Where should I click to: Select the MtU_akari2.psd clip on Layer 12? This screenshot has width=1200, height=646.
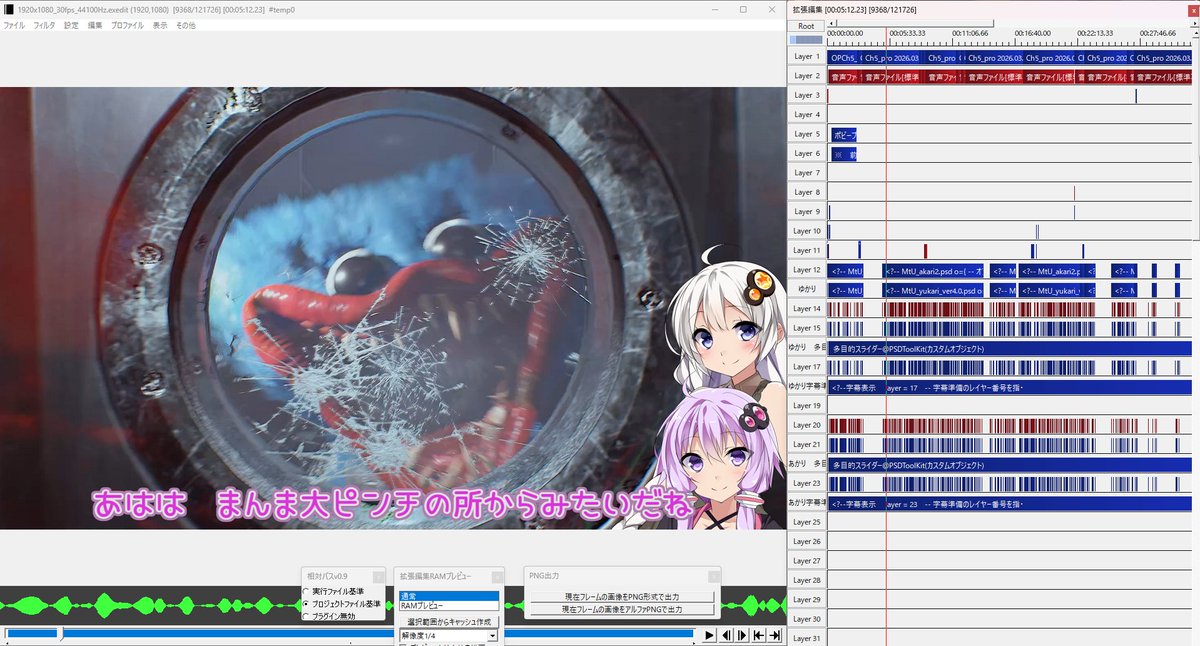pyautogui.click(x=933, y=270)
